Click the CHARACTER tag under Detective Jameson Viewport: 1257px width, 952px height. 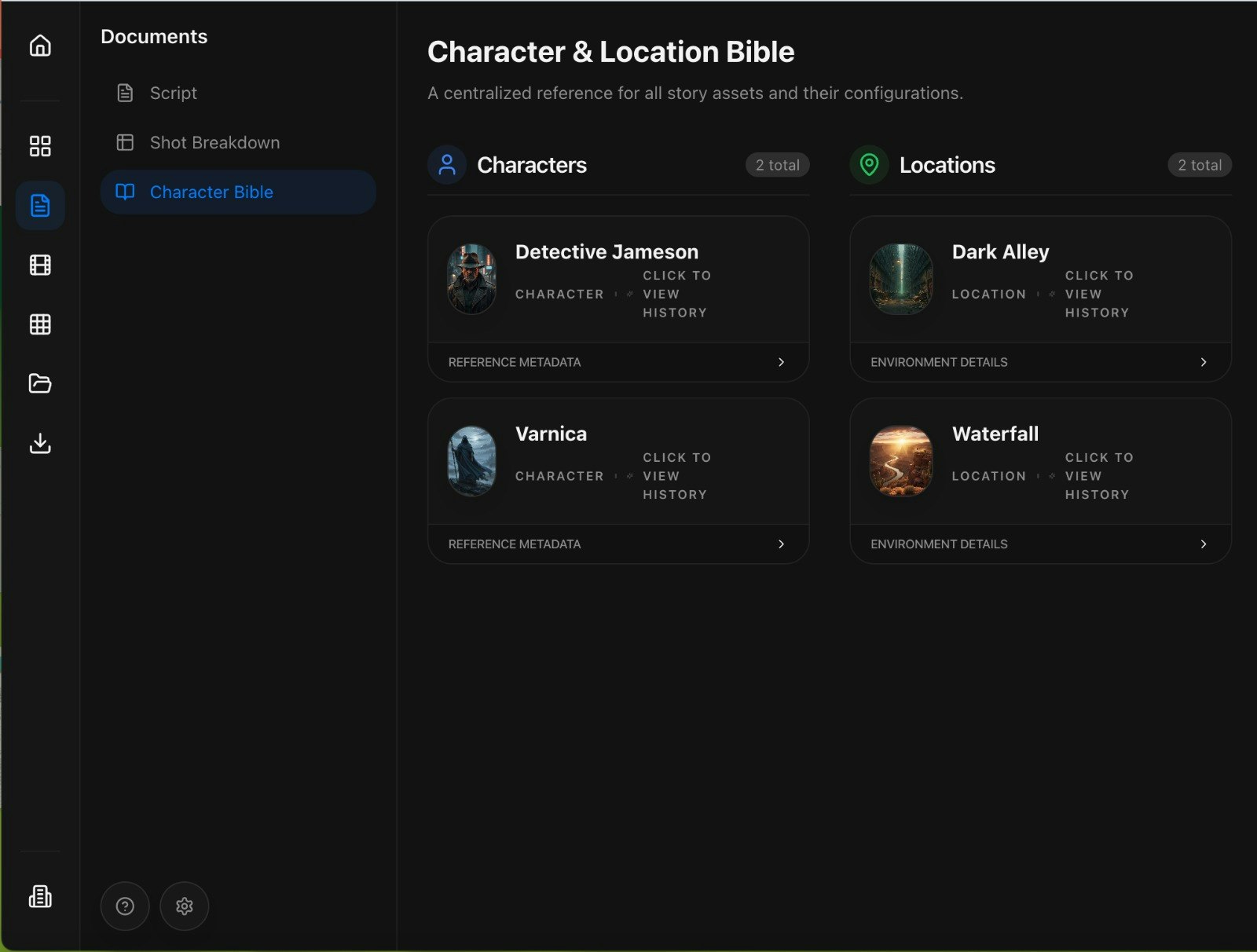559,294
